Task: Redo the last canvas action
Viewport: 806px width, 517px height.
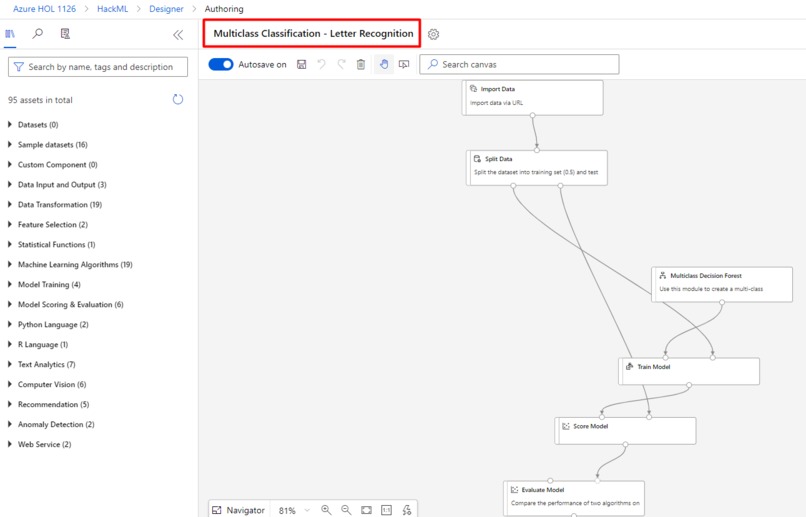Action: 341,64
